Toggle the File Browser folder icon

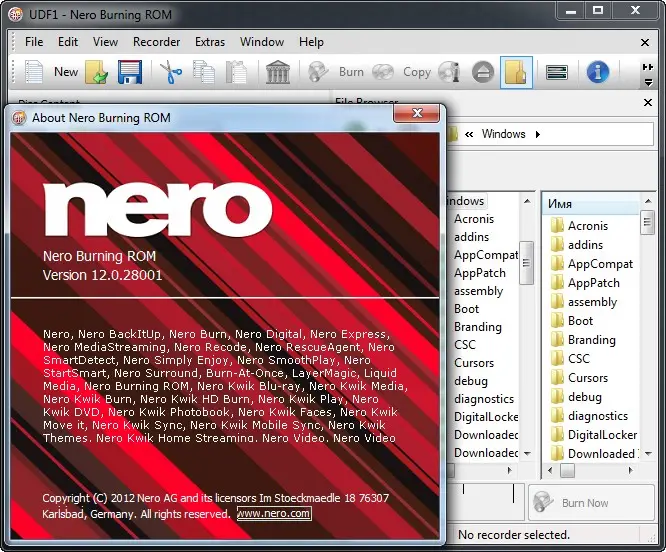pyautogui.click(x=516, y=72)
